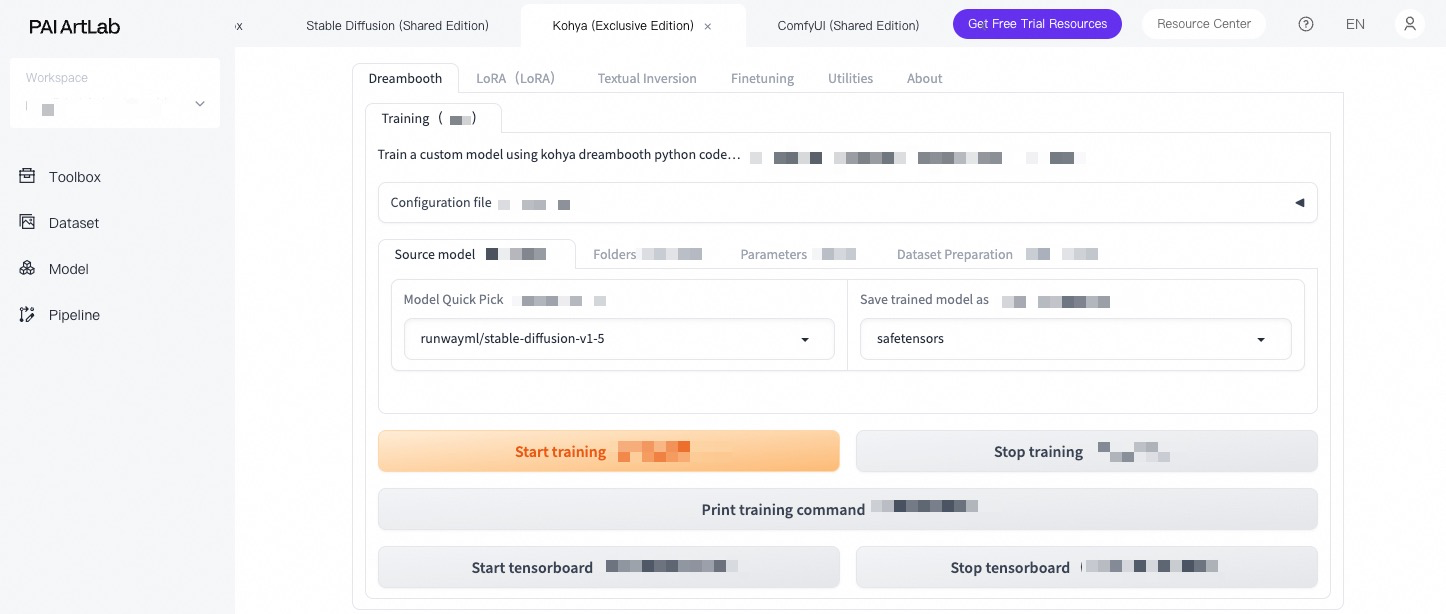Click the Stop training button
This screenshot has height=614, width=1446.
[1086, 451]
